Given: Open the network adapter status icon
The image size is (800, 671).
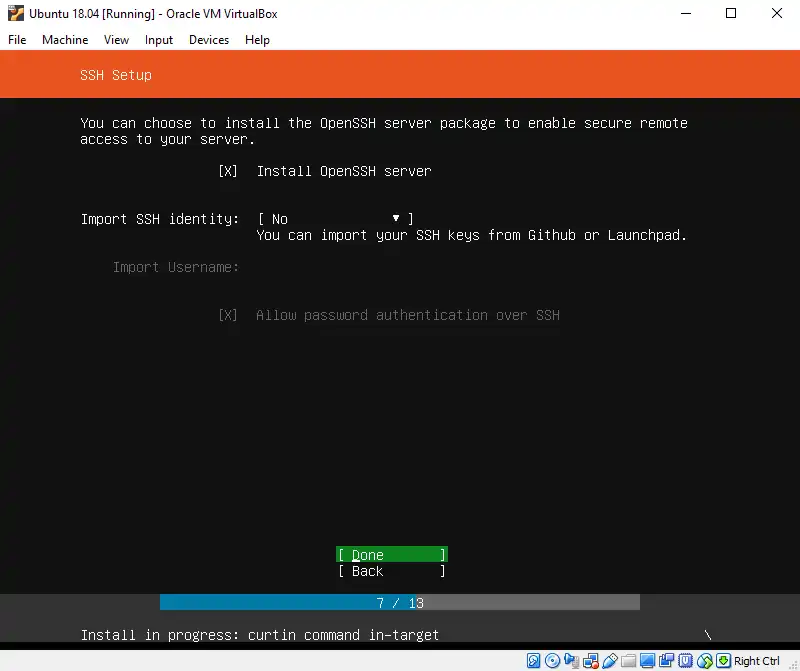Looking at the screenshot, I should (x=590, y=661).
